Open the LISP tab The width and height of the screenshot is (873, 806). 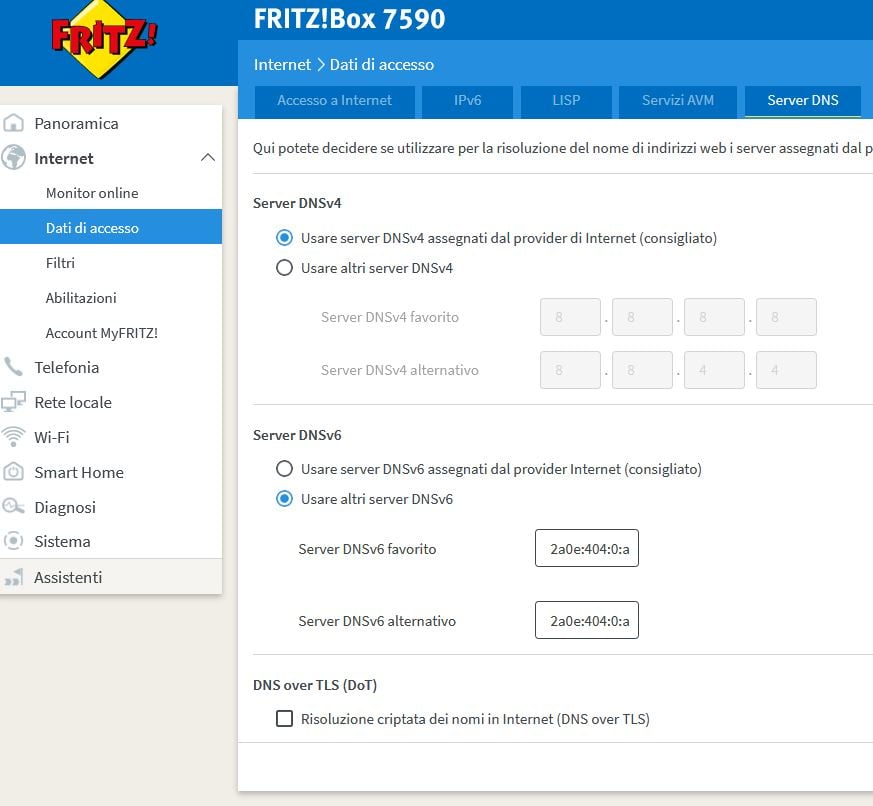click(x=566, y=101)
